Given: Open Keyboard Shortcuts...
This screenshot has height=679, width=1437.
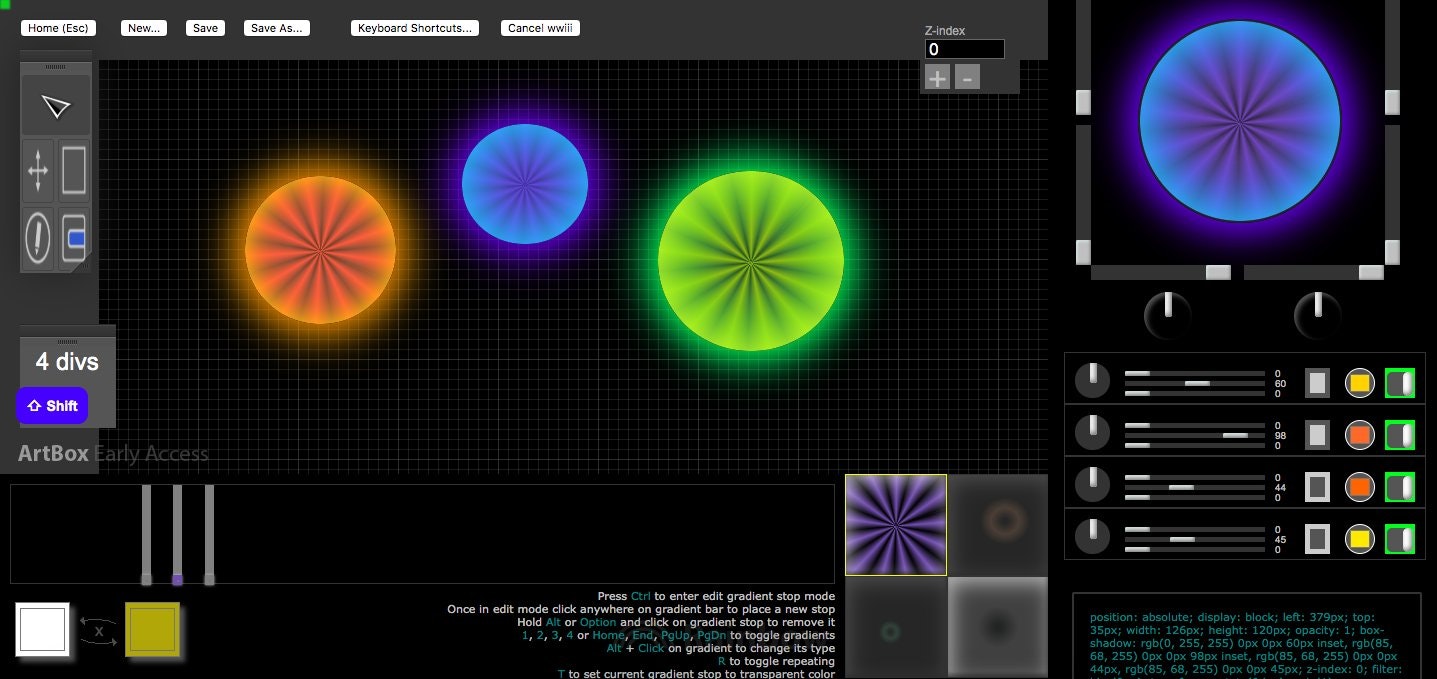Looking at the screenshot, I should [x=415, y=28].
